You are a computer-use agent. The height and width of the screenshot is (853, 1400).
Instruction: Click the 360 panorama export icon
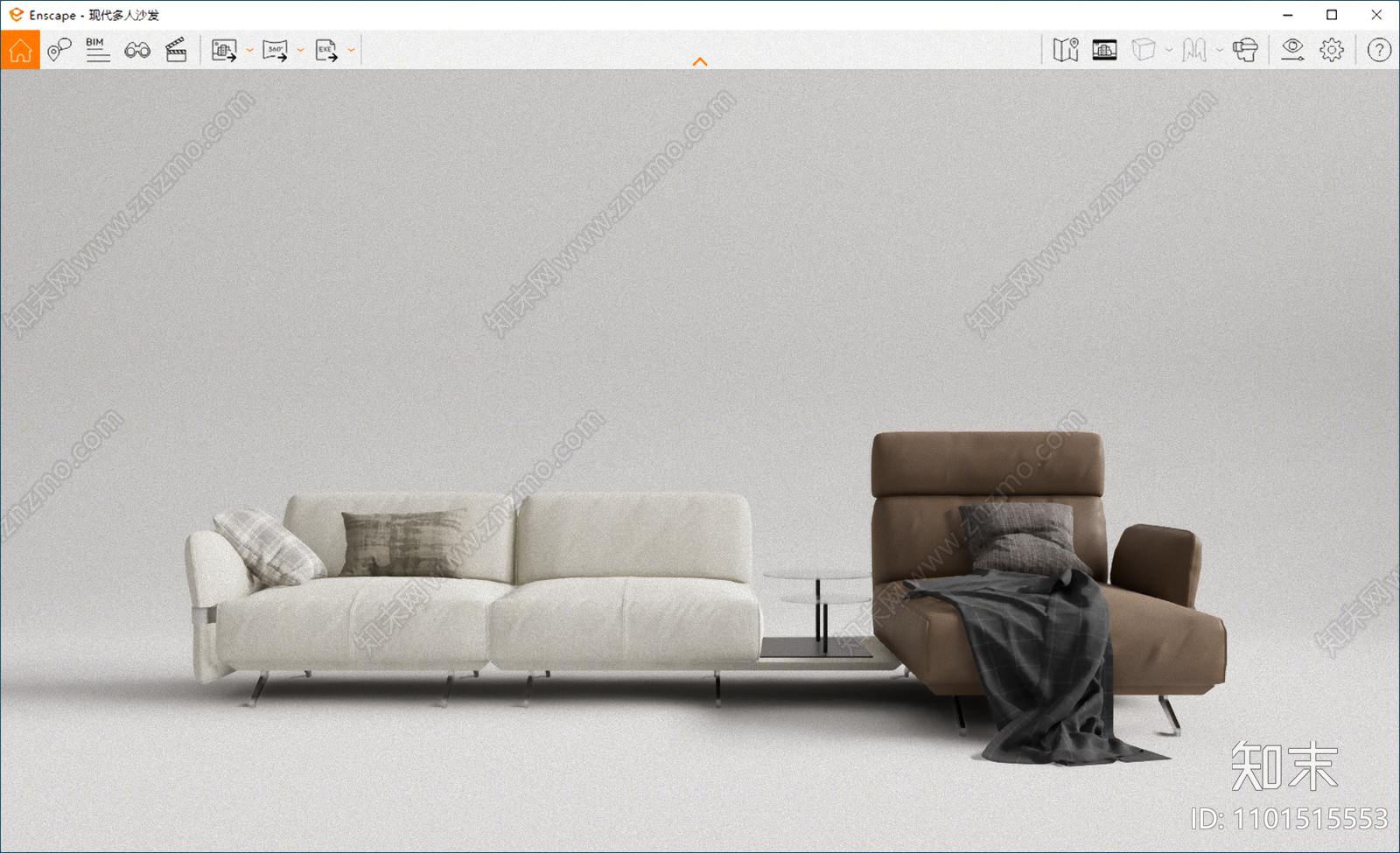pos(276,50)
